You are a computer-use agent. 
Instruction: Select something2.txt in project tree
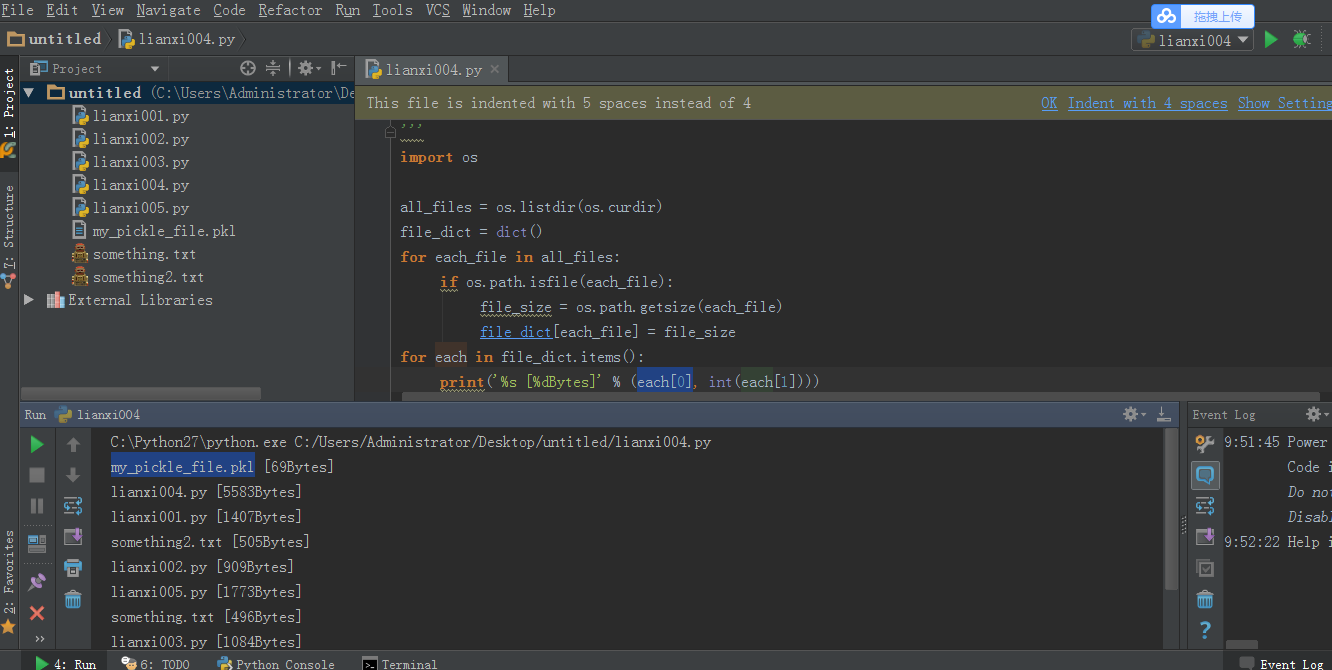(x=138, y=277)
